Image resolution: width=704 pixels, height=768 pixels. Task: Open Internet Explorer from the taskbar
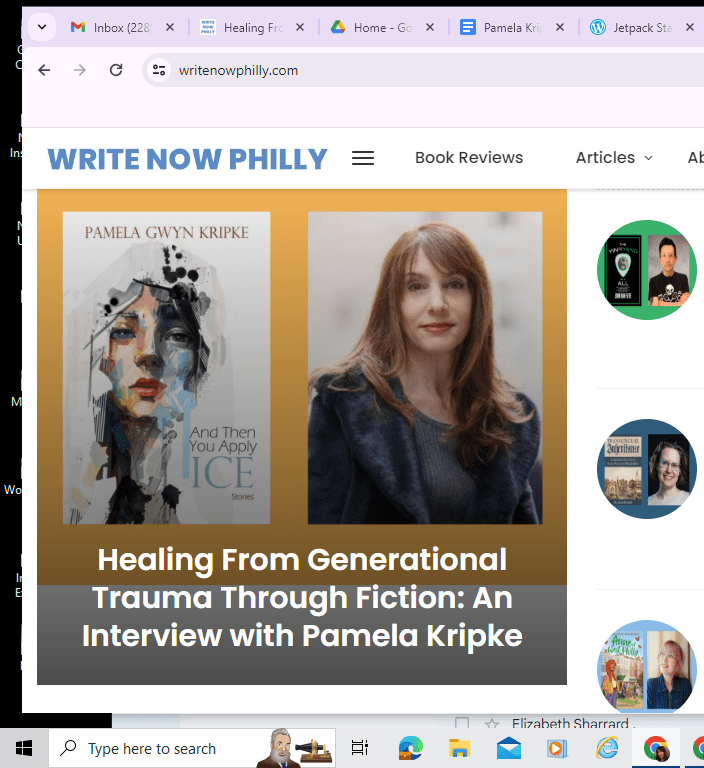tap(607, 748)
